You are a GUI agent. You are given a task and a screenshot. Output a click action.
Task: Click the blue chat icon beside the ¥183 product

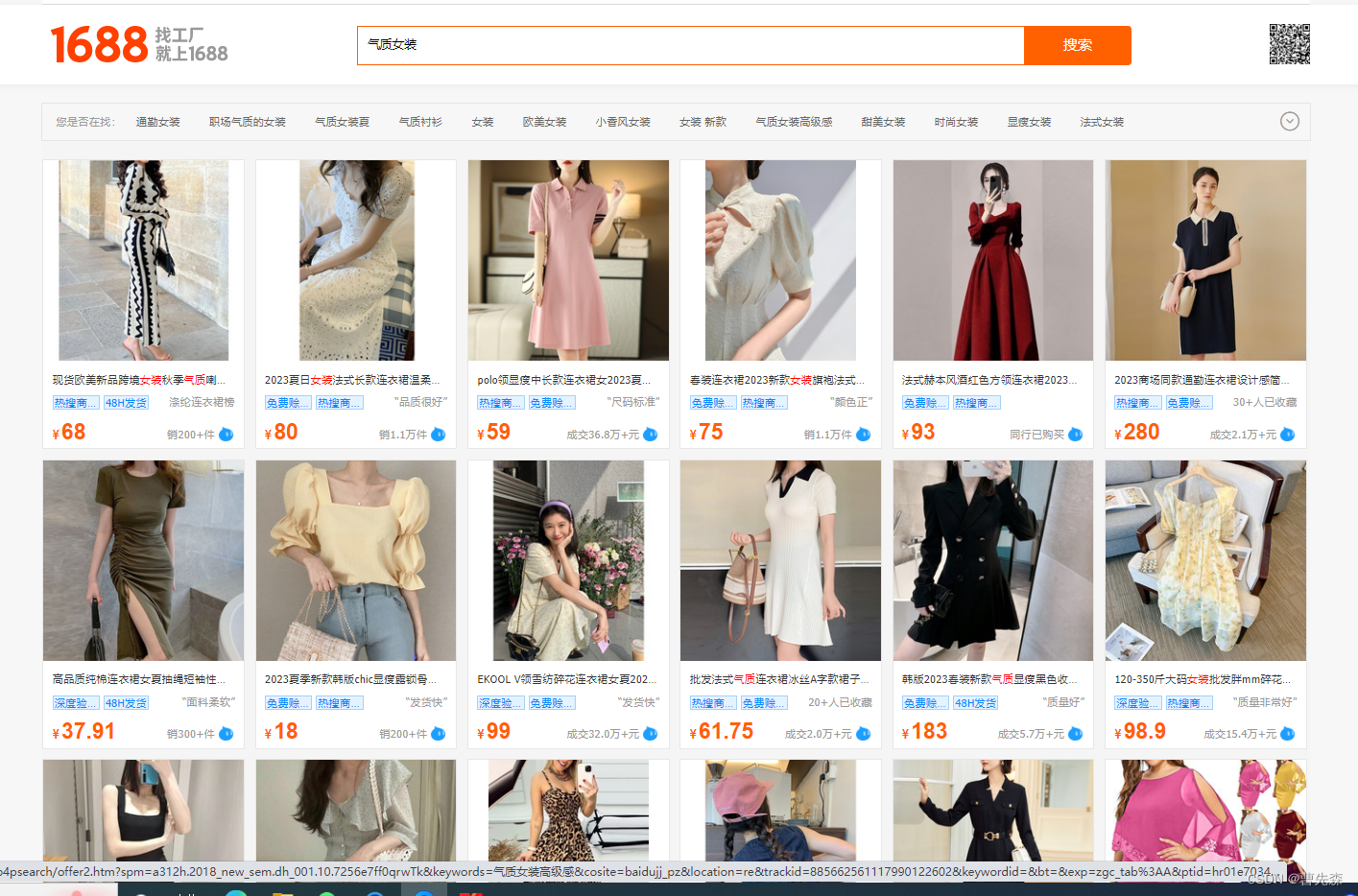[1076, 734]
